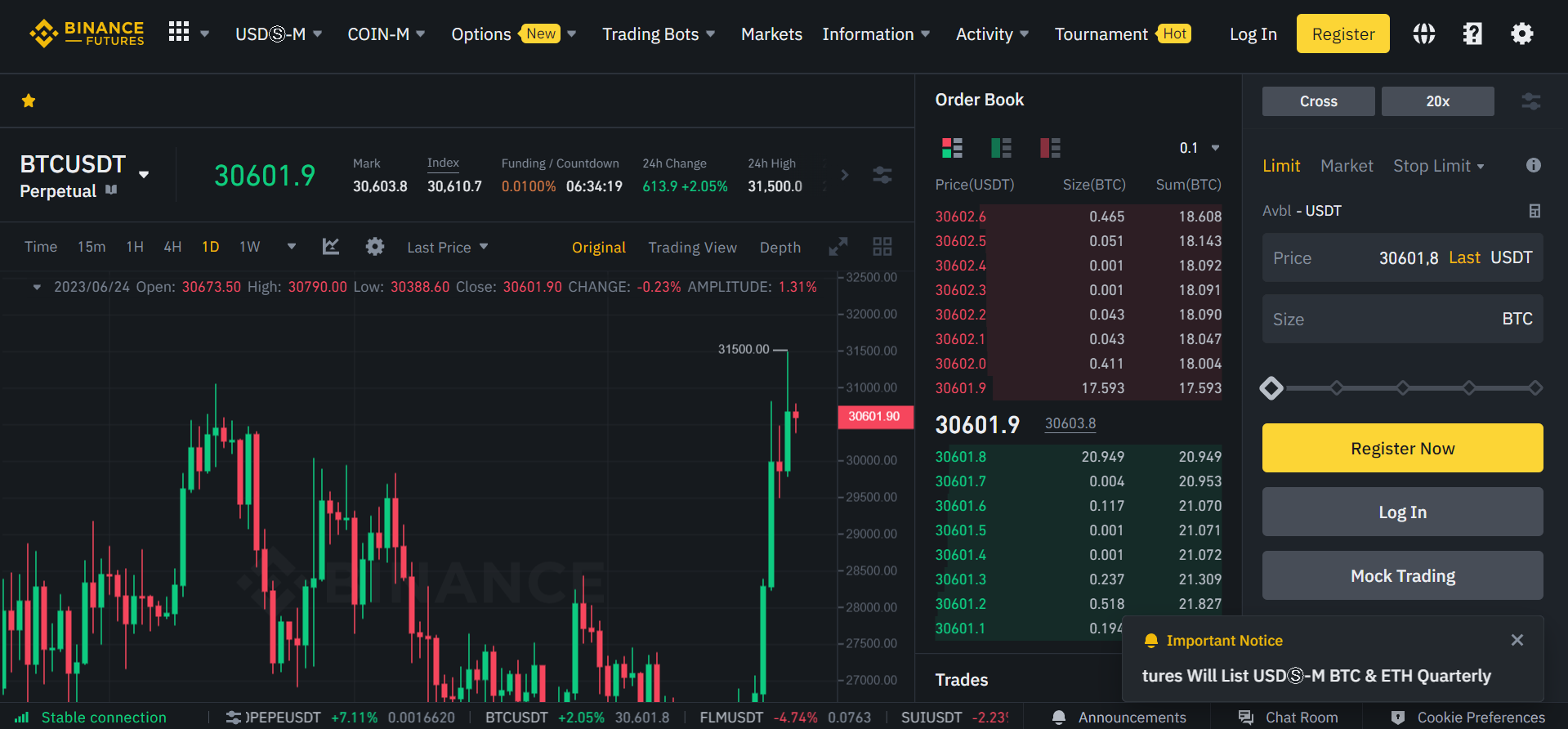1568x729 pixels.
Task: Switch to Cross margin mode button
Action: click(1318, 101)
